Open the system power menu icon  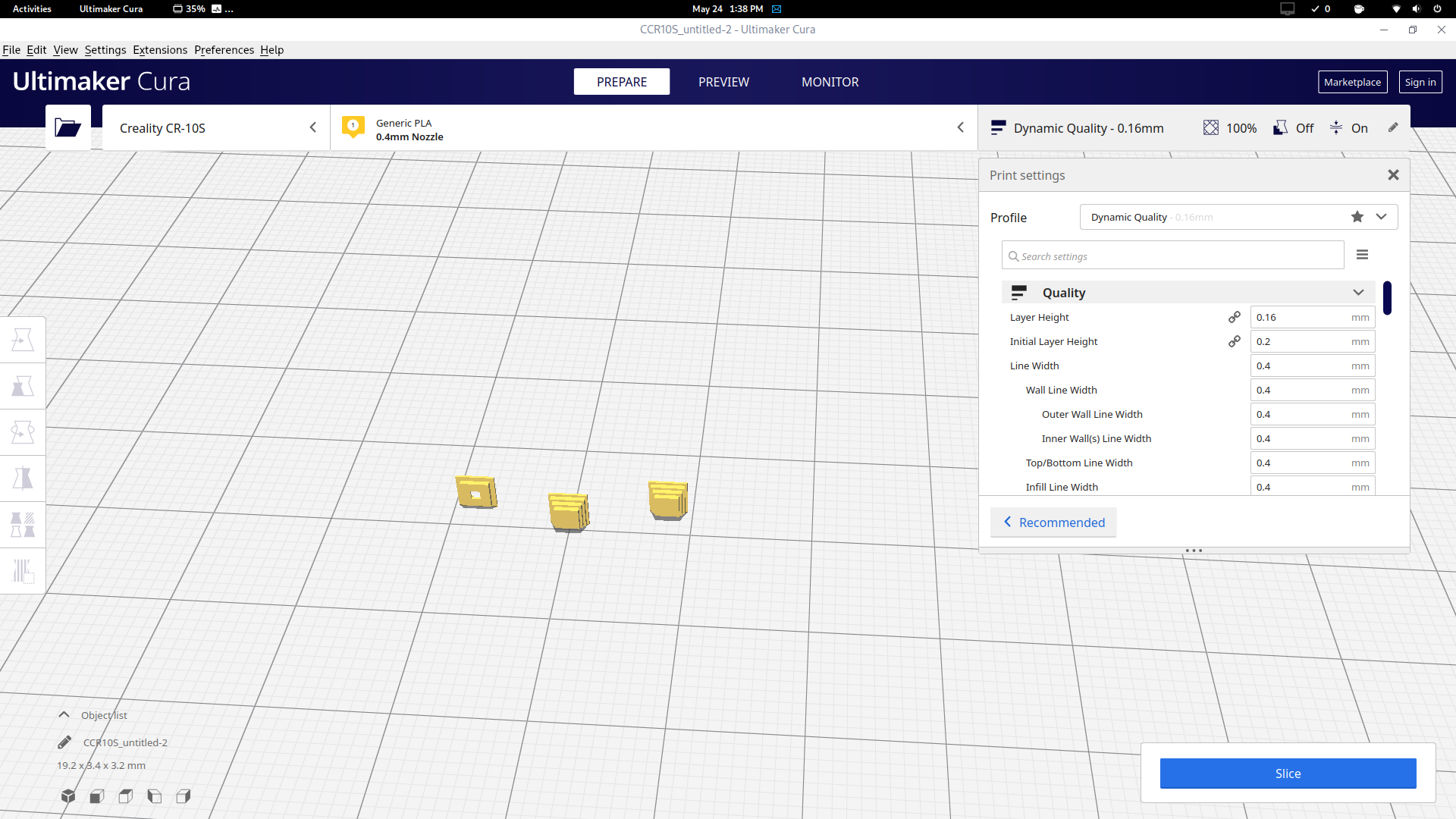(x=1437, y=9)
